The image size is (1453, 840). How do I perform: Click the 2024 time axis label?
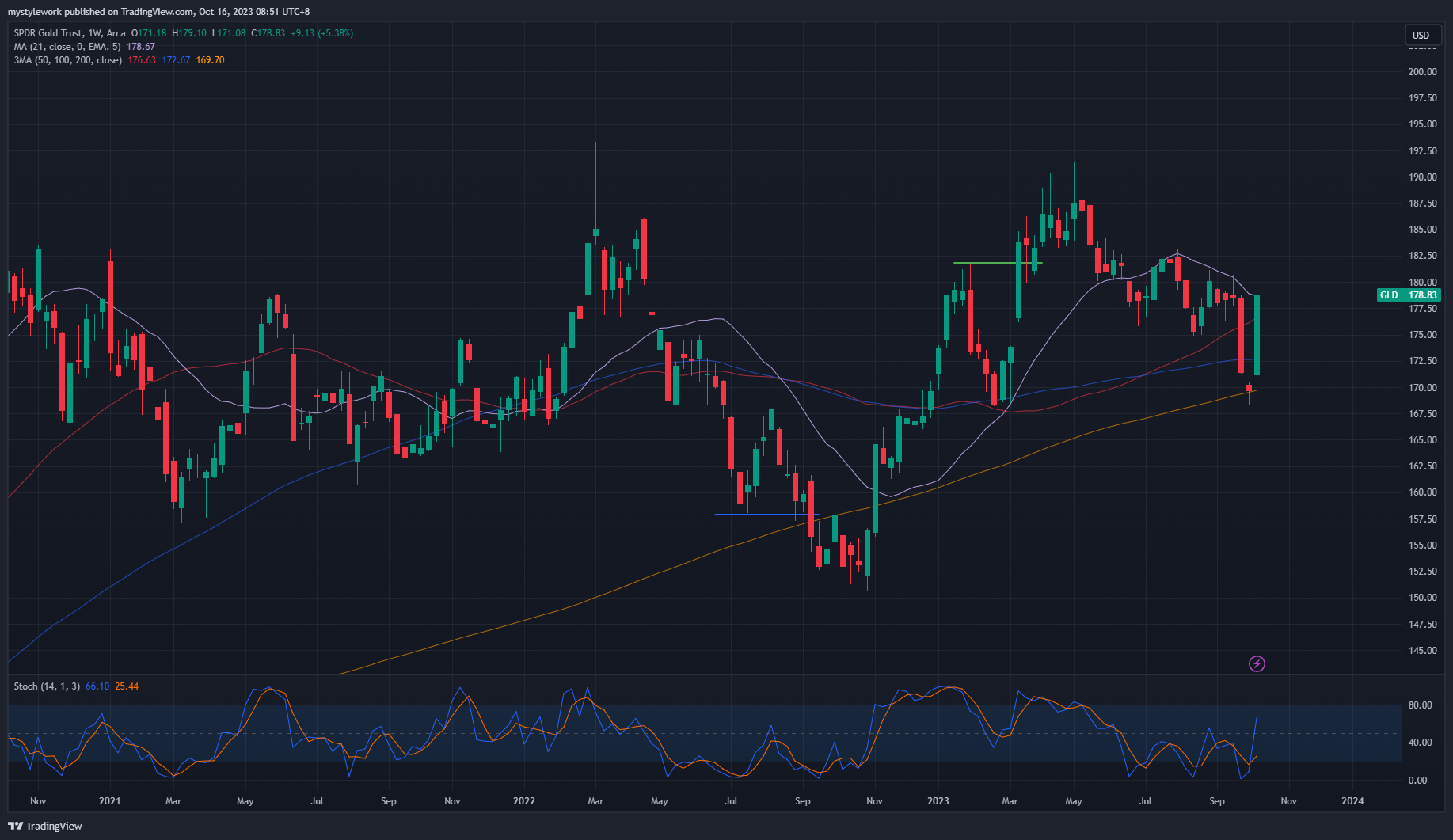[1352, 801]
